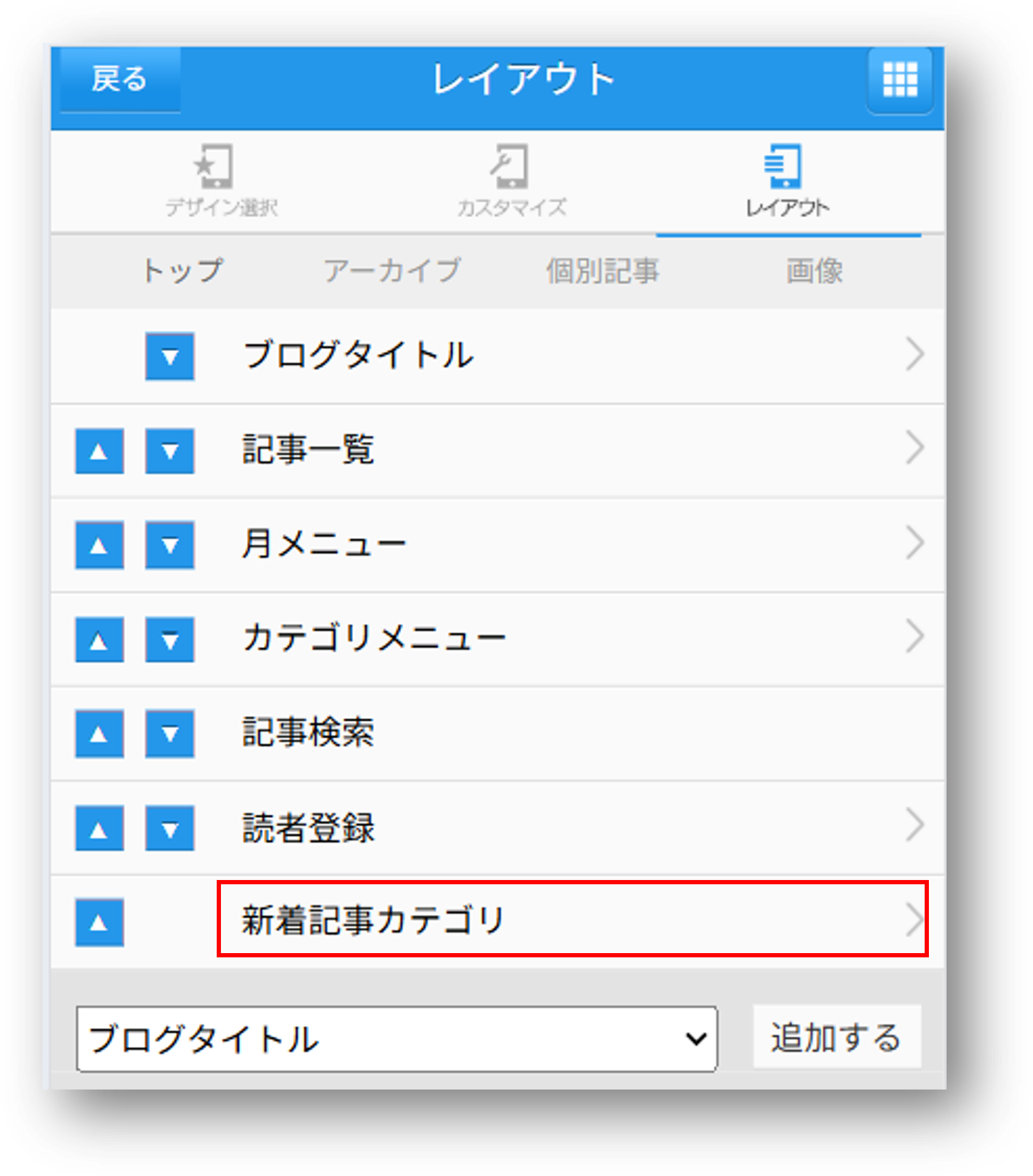Move 月メニュー down with arrow
Screen dimensions: 1033x1176
pos(170,545)
